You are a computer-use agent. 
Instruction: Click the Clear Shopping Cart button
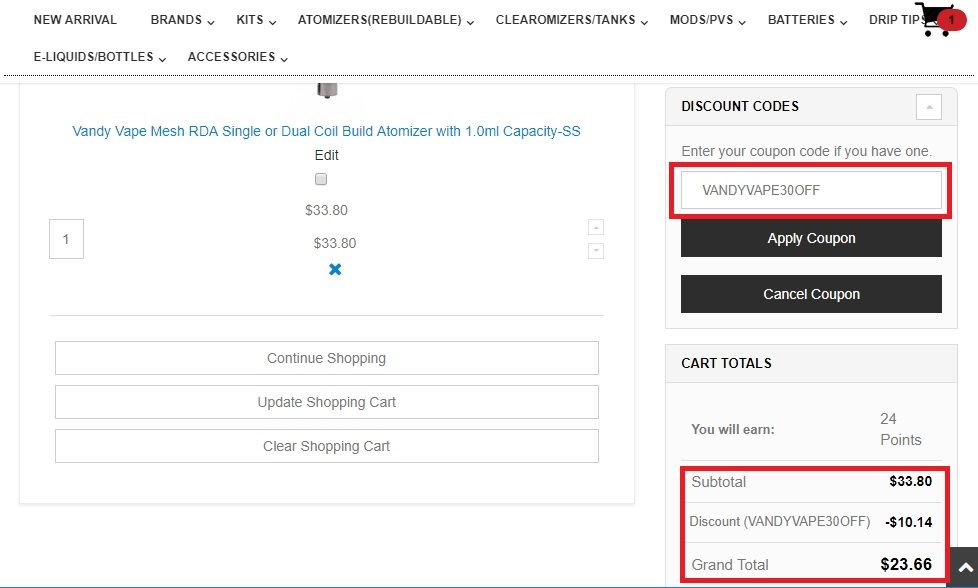point(326,446)
